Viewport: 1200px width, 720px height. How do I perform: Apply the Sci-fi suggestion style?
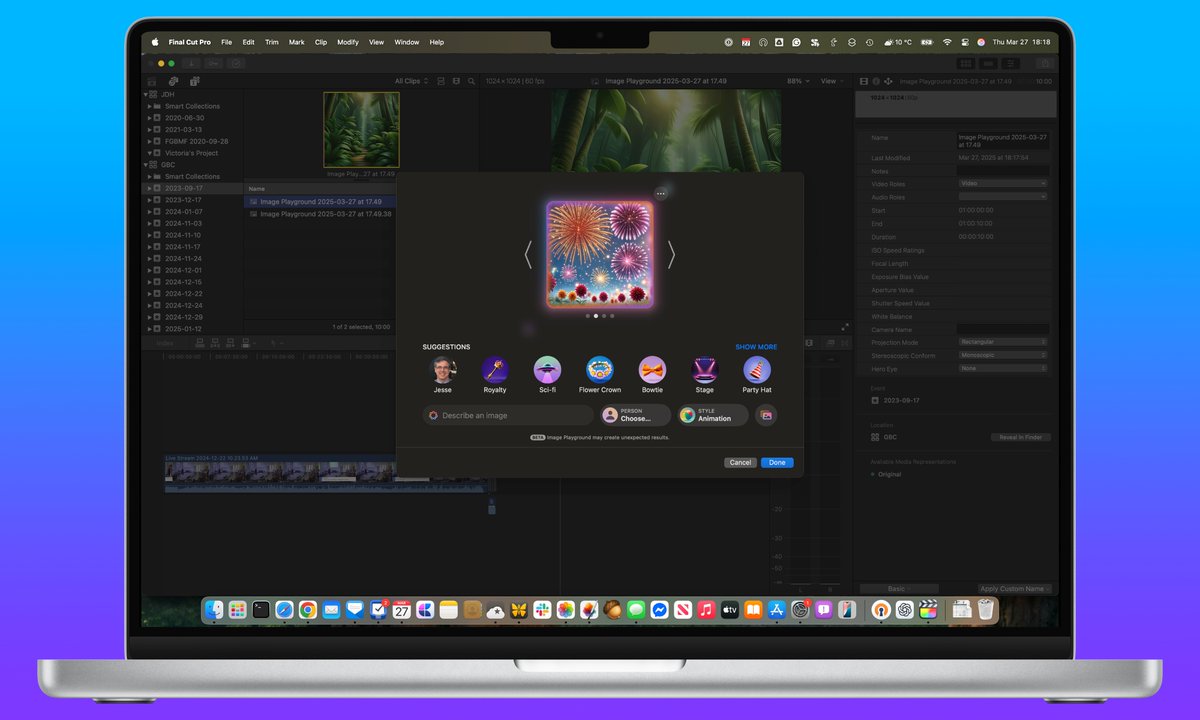(547, 370)
